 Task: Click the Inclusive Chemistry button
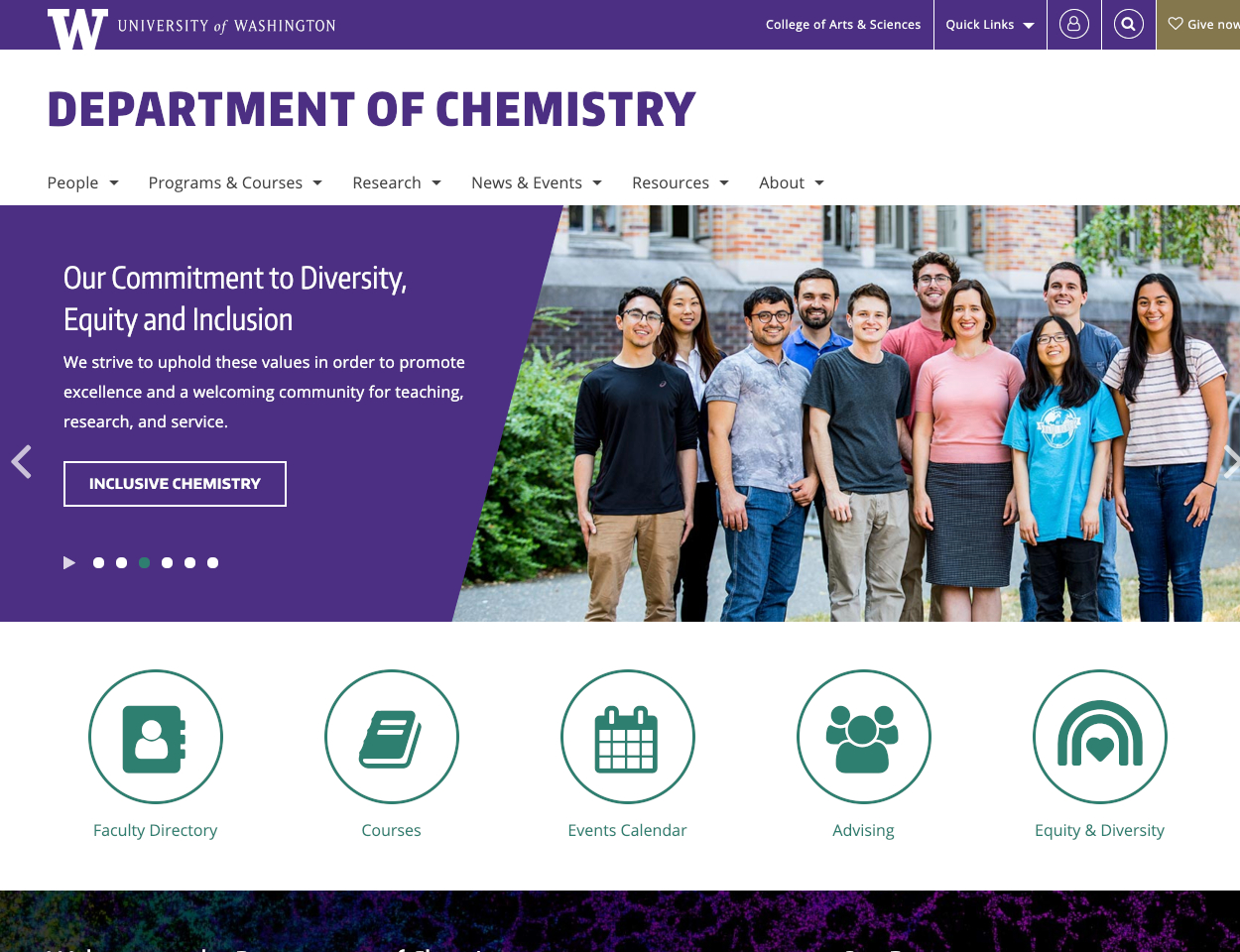coord(175,484)
